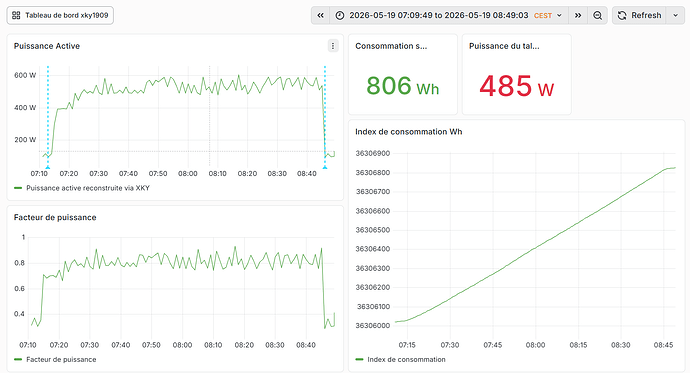Screen dimensions: 690x373
Task: Click the 600 W axis label
Action: click(x=25, y=75)
